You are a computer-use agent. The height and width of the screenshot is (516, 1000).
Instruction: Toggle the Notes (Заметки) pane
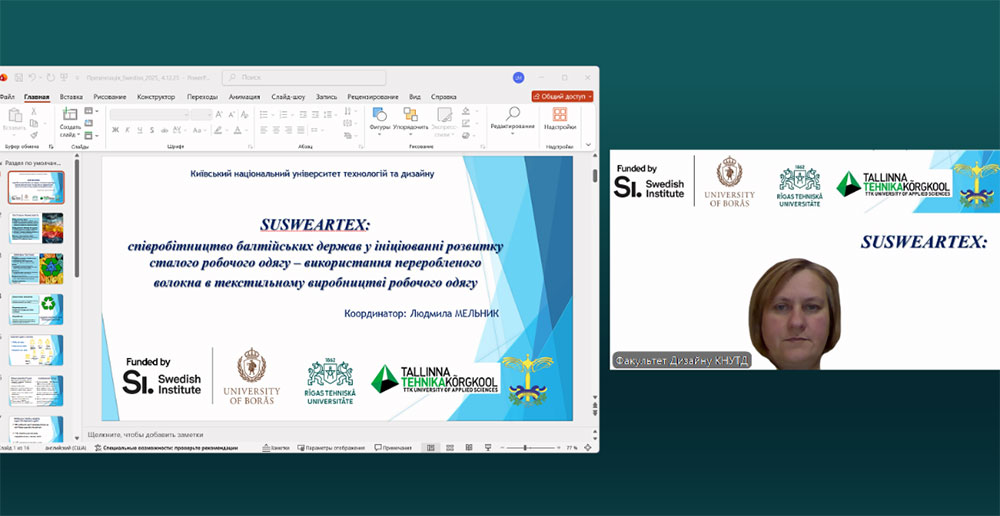(x=275, y=448)
